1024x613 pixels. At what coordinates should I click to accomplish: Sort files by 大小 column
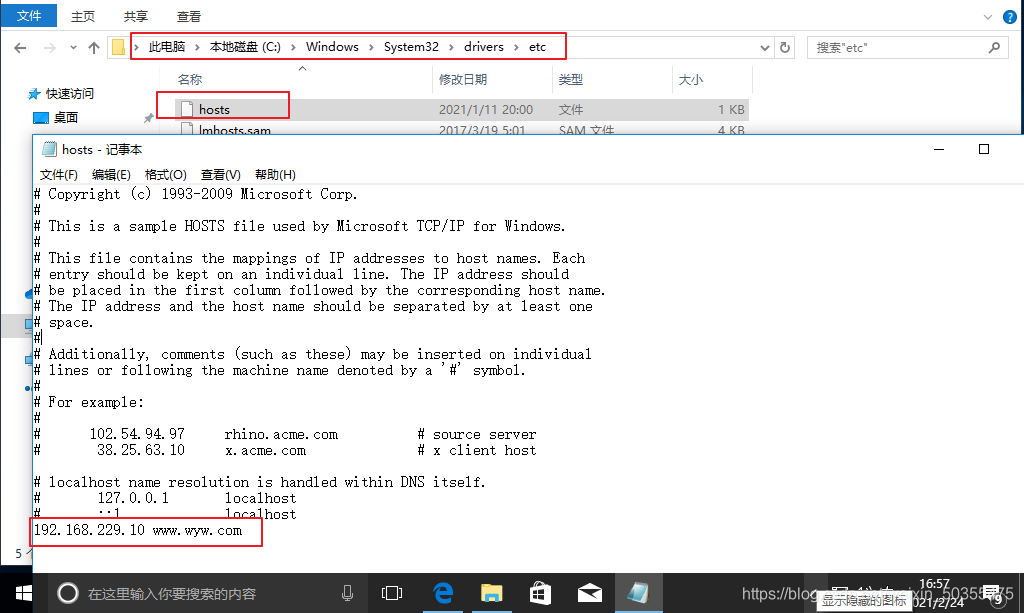click(x=690, y=80)
